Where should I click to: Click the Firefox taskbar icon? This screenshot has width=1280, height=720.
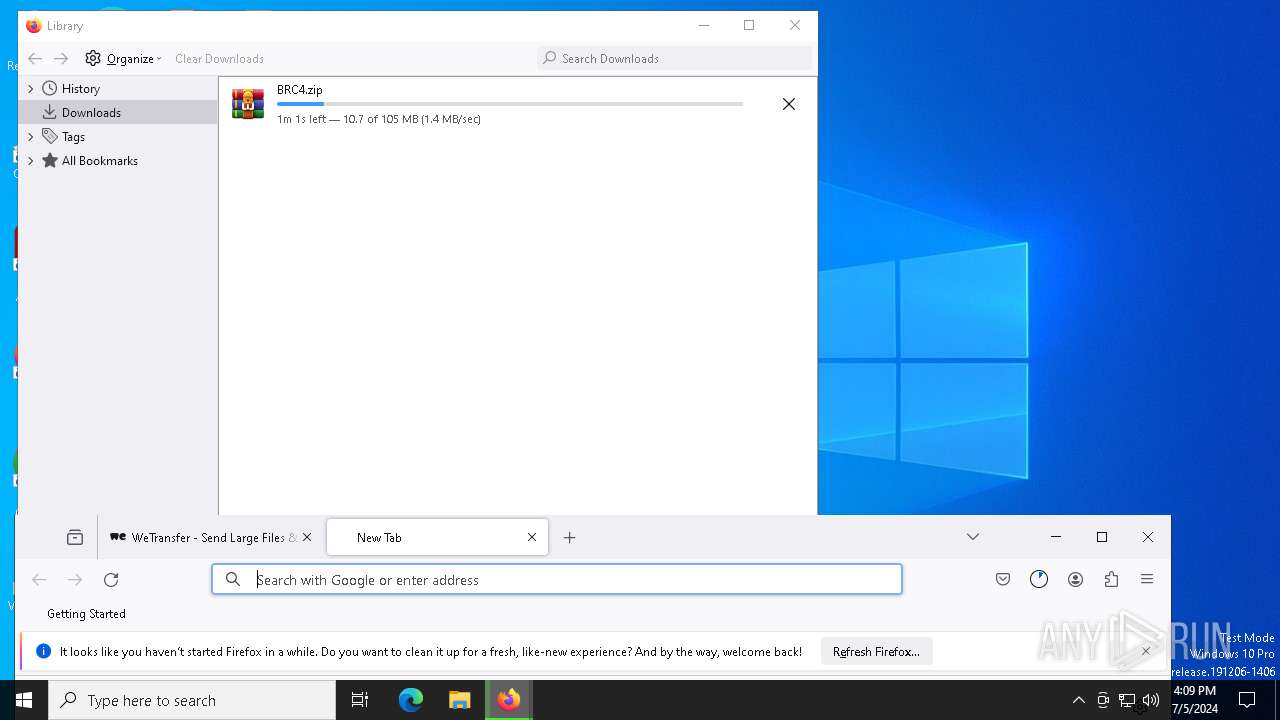(x=509, y=700)
